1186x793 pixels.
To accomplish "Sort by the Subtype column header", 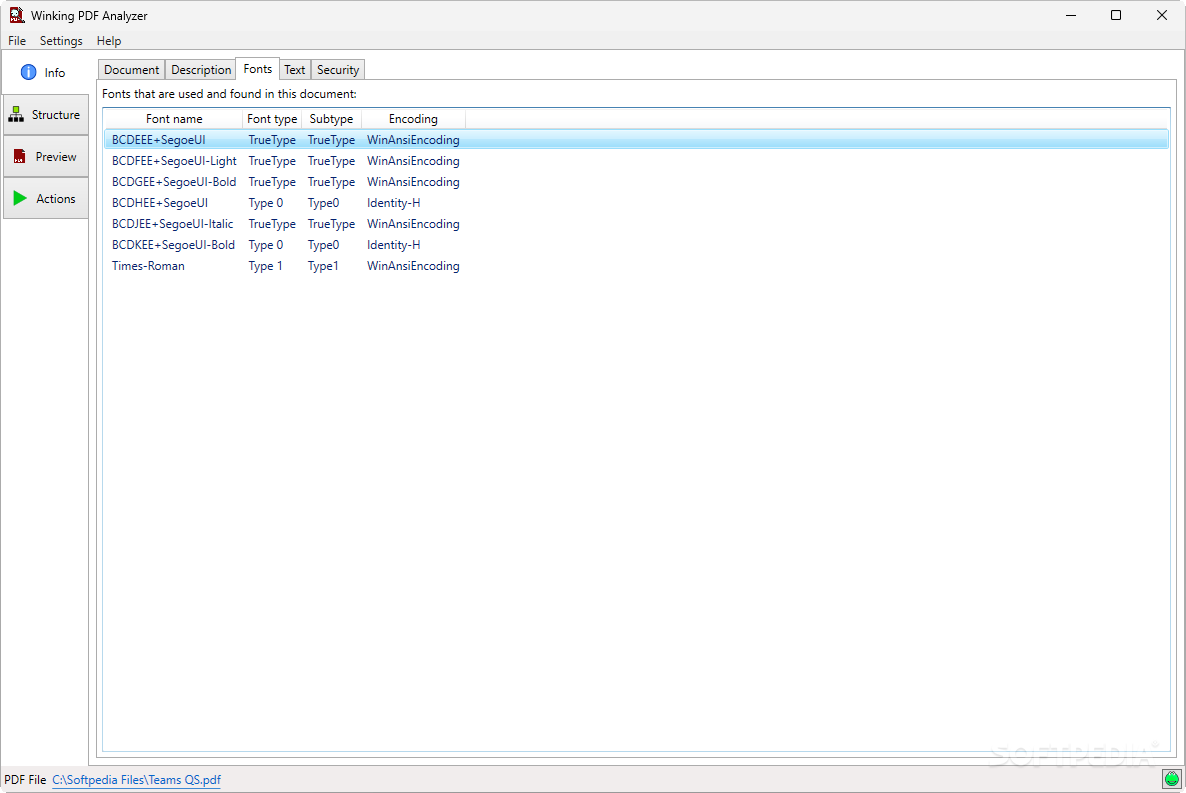I will pyautogui.click(x=331, y=119).
